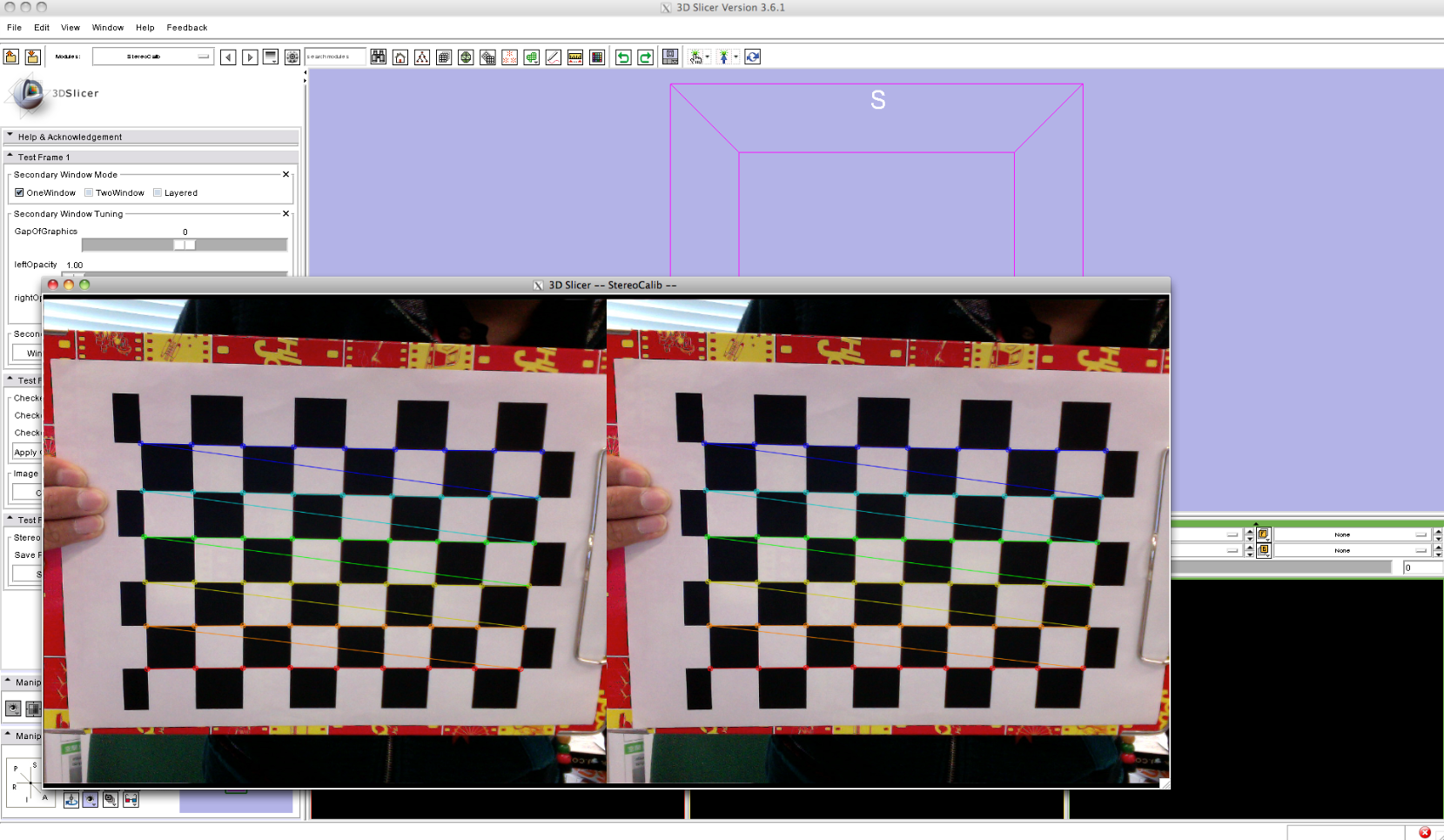Click the green Undo arrow
This screenshot has height=840, width=1444.
click(x=623, y=57)
